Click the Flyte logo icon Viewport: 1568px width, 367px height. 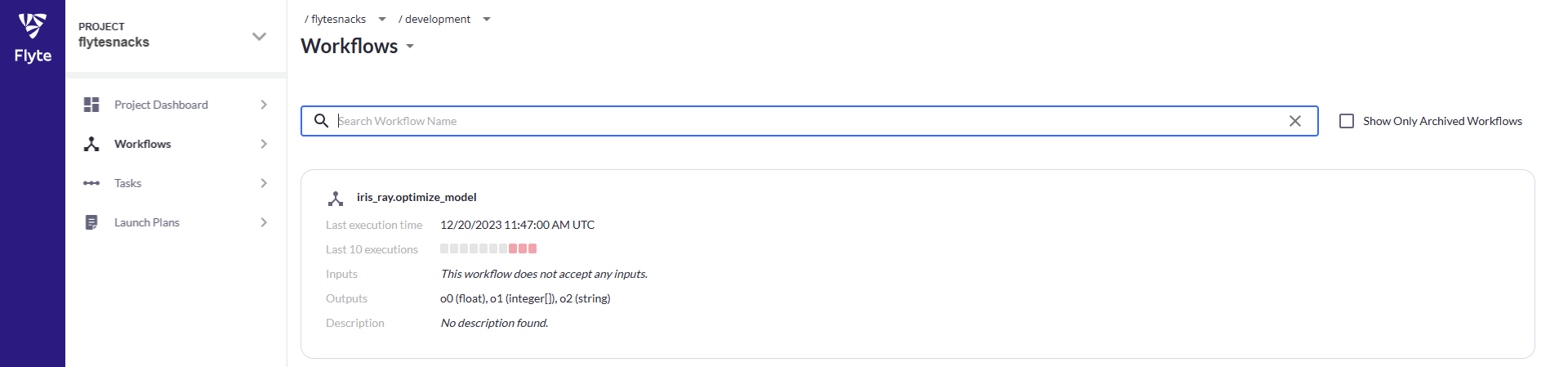pyautogui.click(x=33, y=27)
